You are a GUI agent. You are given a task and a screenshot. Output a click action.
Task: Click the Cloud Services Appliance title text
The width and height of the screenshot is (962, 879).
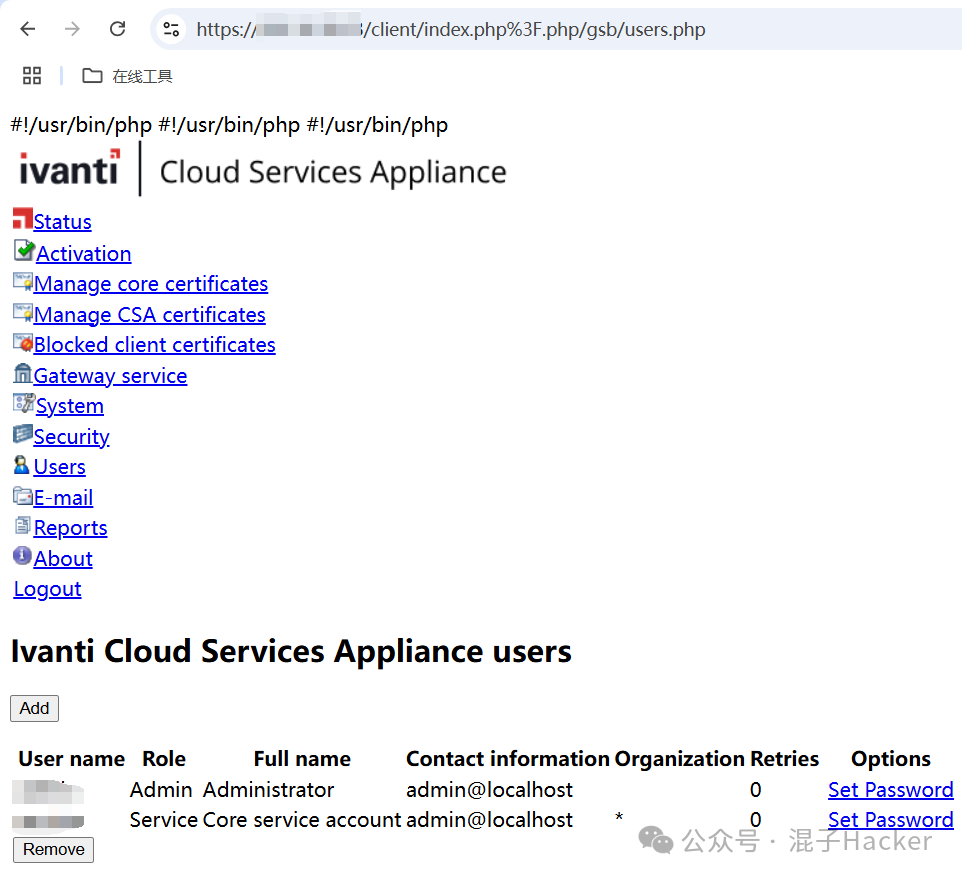coord(333,172)
